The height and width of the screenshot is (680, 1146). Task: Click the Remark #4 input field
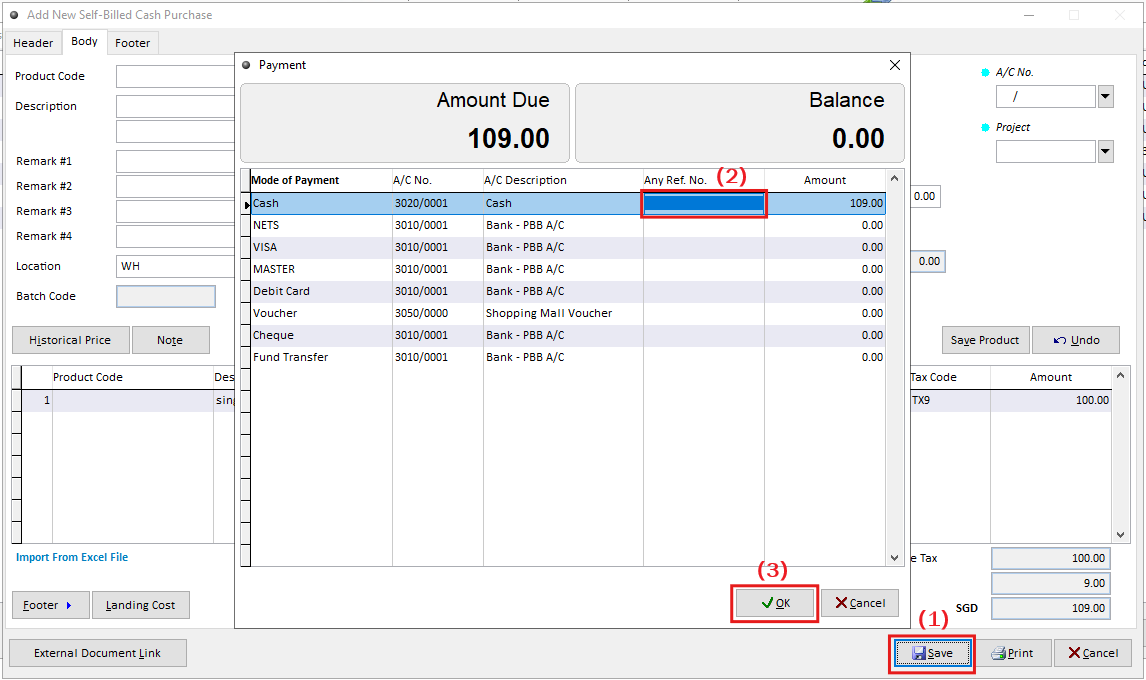pos(175,236)
